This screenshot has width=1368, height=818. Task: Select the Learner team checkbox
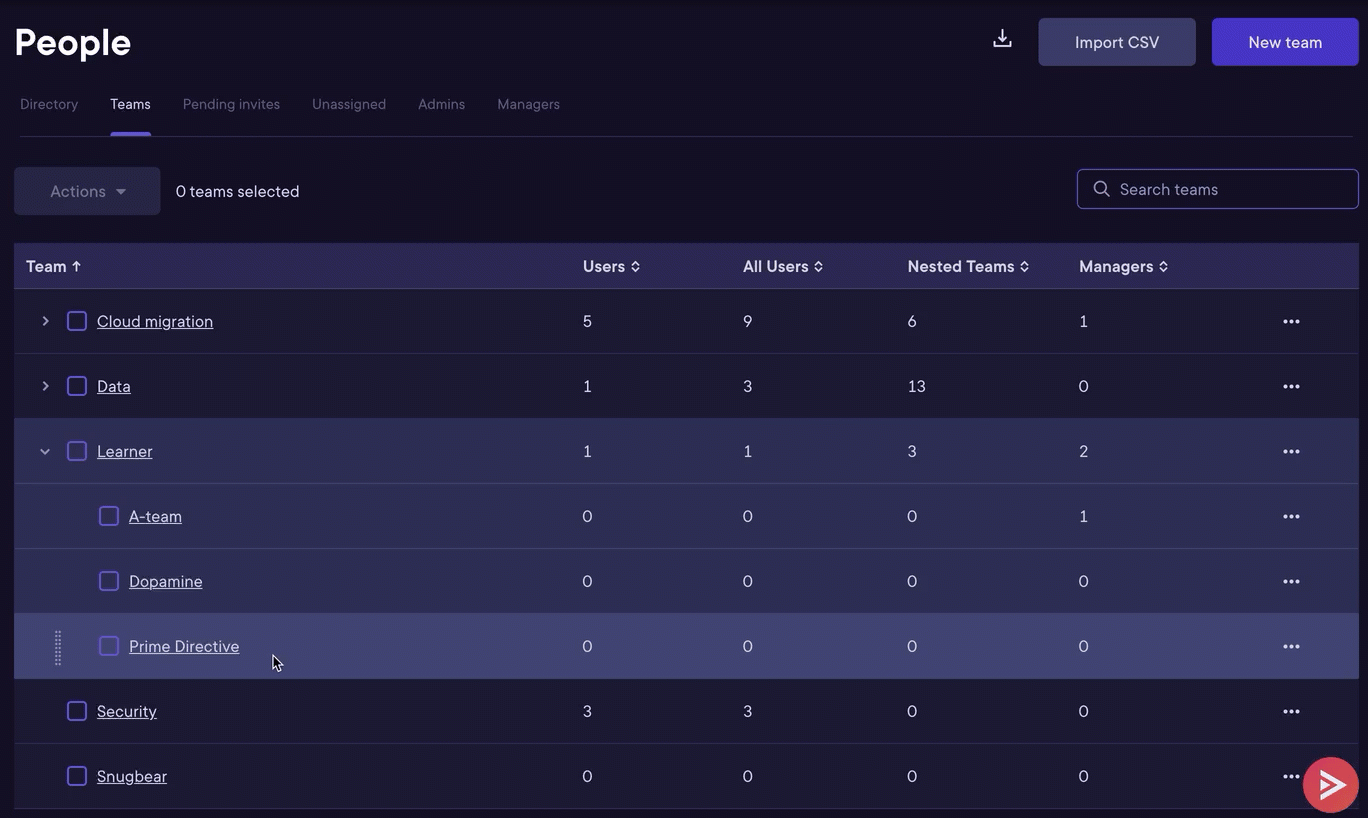tap(76, 451)
